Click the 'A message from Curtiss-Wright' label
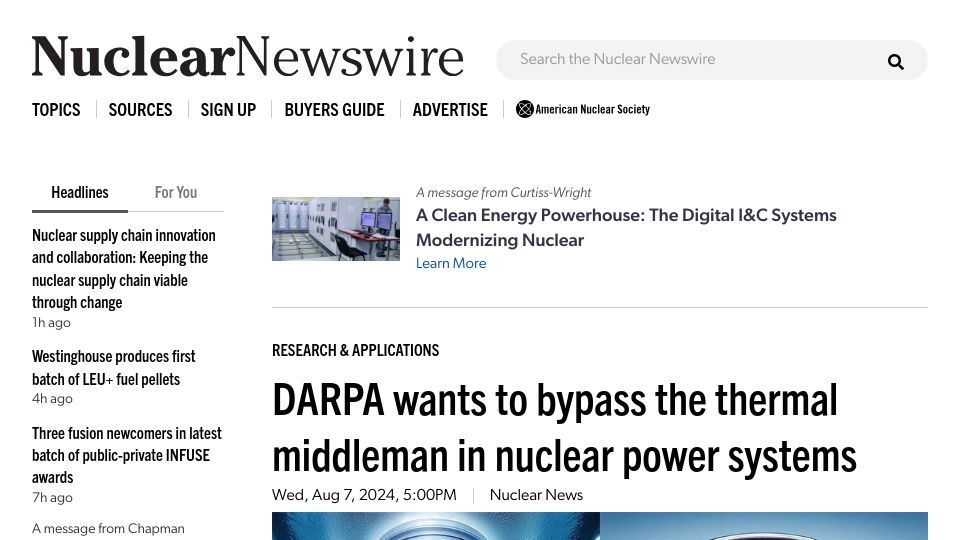This screenshot has height=540, width=960. (x=503, y=192)
